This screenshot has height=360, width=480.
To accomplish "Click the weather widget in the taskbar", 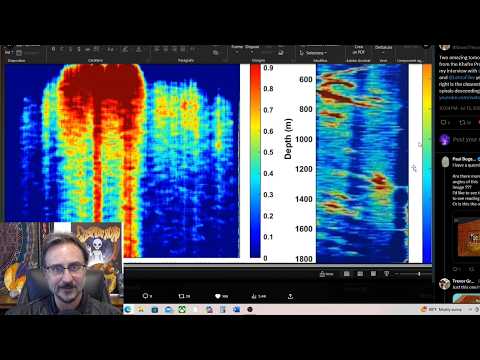I will coord(441,310).
